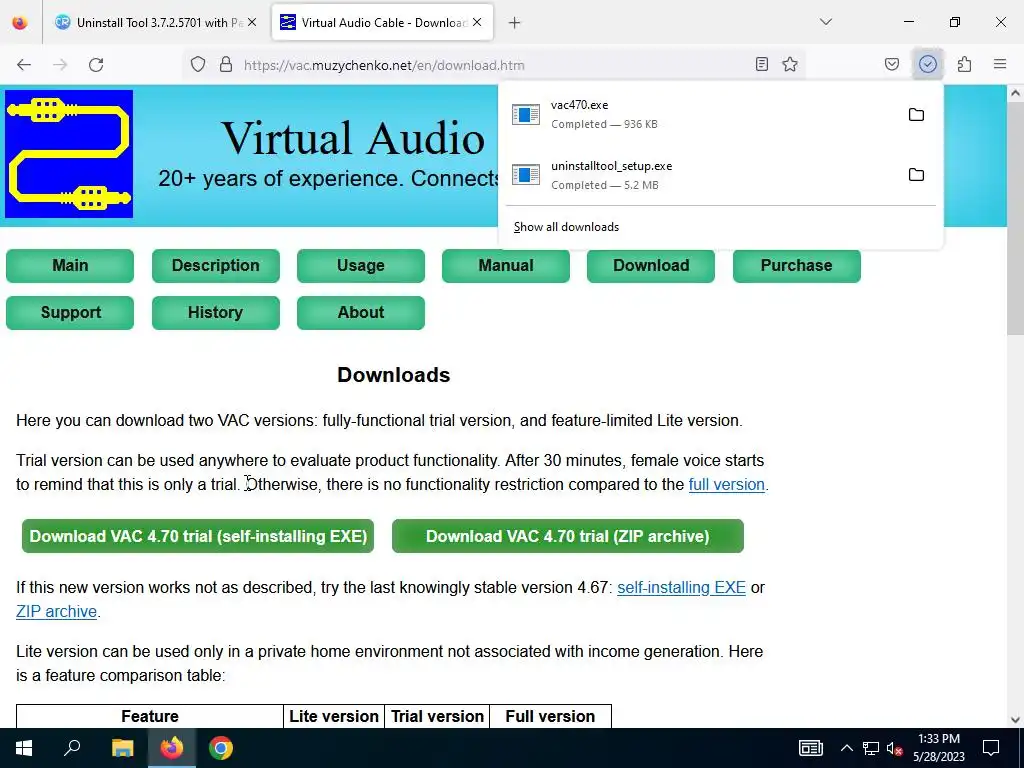Image resolution: width=1024 pixels, height=768 pixels.
Task: View the History page
Action: pos(216,313)
